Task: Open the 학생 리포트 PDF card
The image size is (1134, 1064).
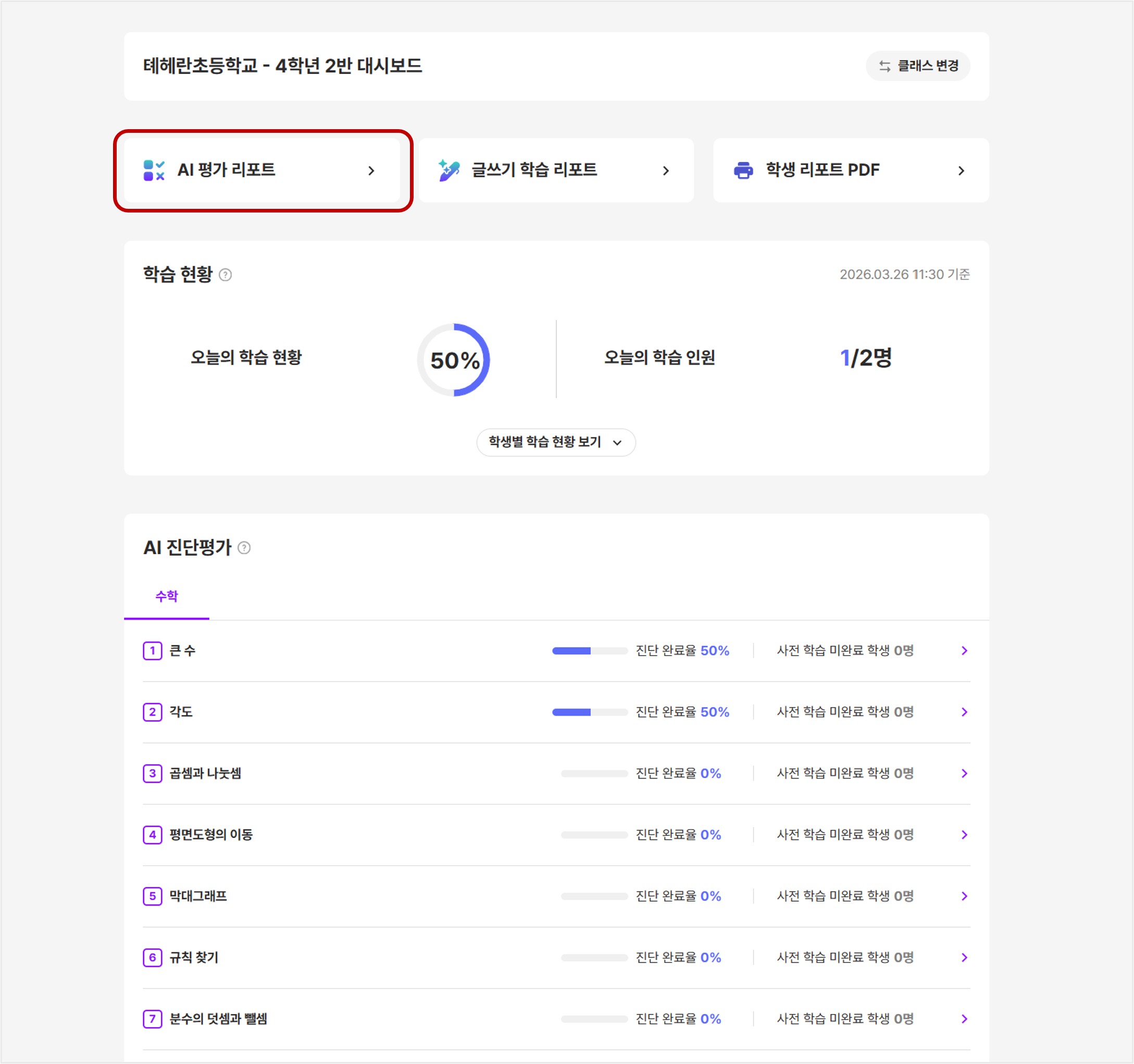Action: 851,170
